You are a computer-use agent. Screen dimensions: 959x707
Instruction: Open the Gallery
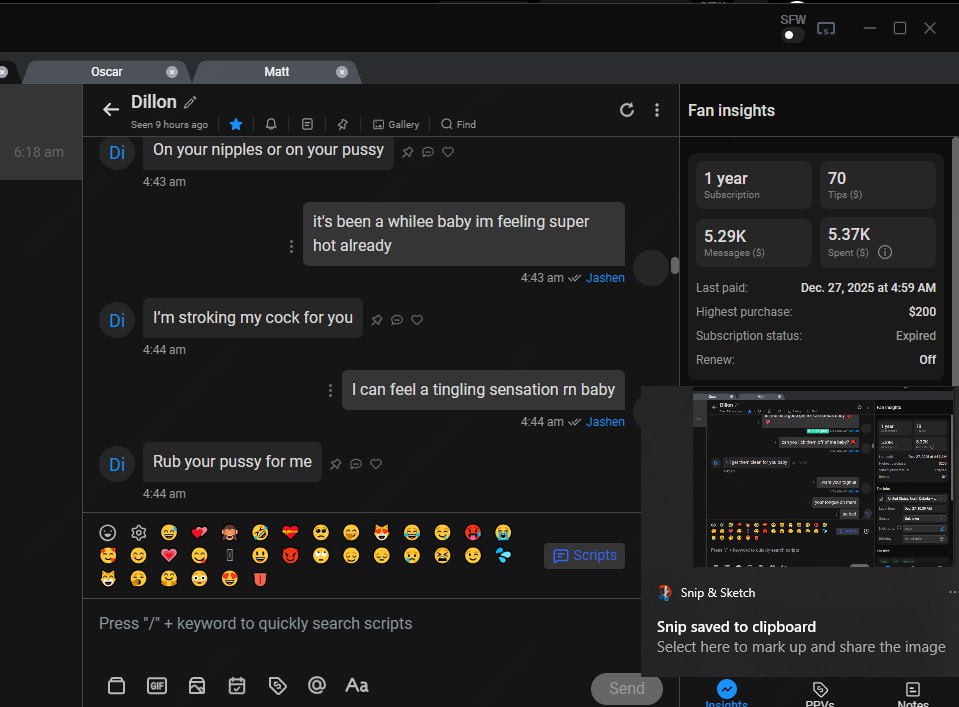[x=396, y=124]
